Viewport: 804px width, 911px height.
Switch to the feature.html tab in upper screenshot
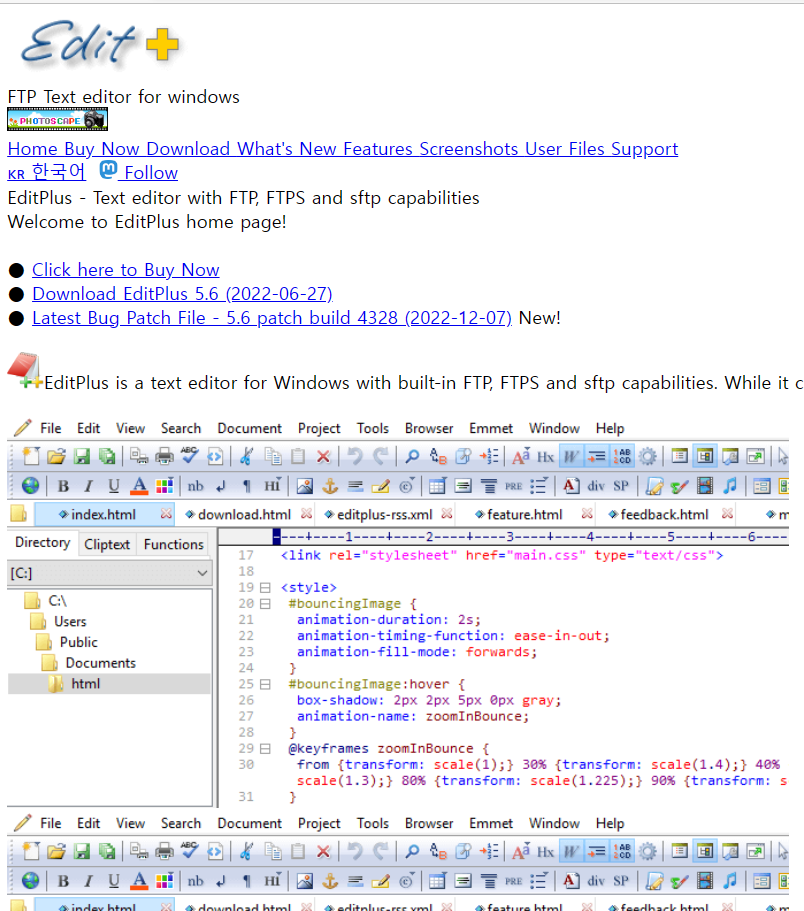point(525,515)
